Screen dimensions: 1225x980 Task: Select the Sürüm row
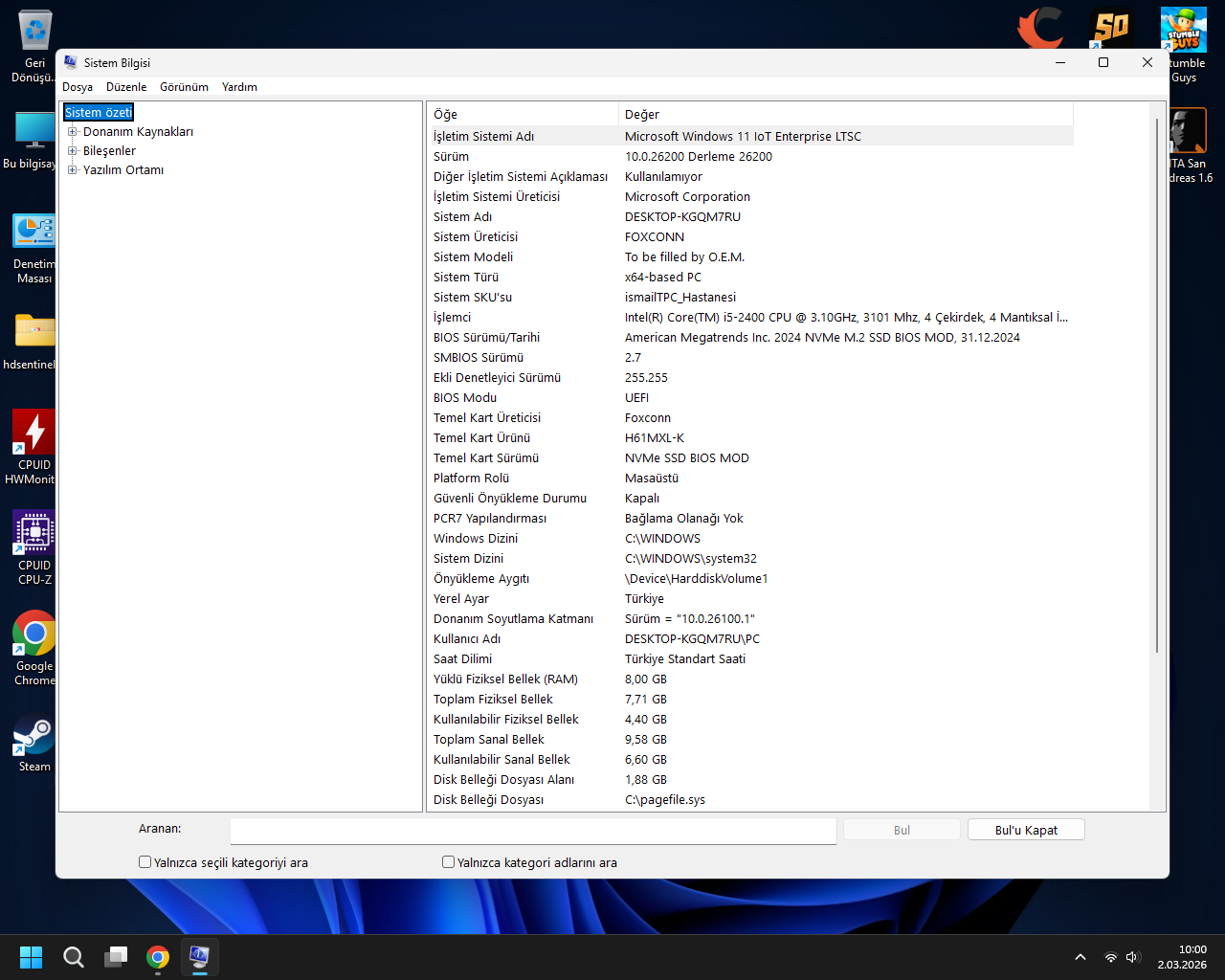(x=750, y=157)
